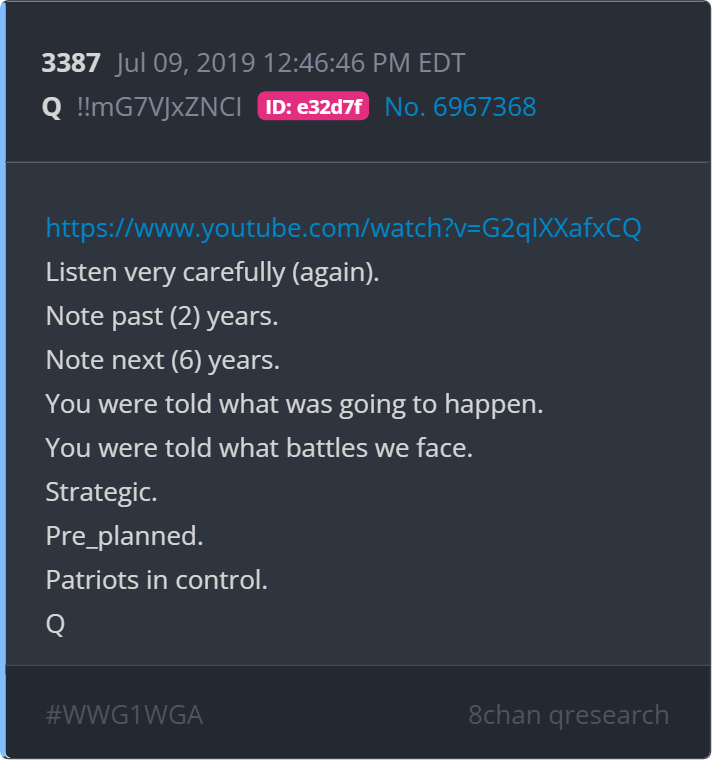Click the blue accent bar on card edge
Viewport: 712px width, 760px height.
(2, 380)
